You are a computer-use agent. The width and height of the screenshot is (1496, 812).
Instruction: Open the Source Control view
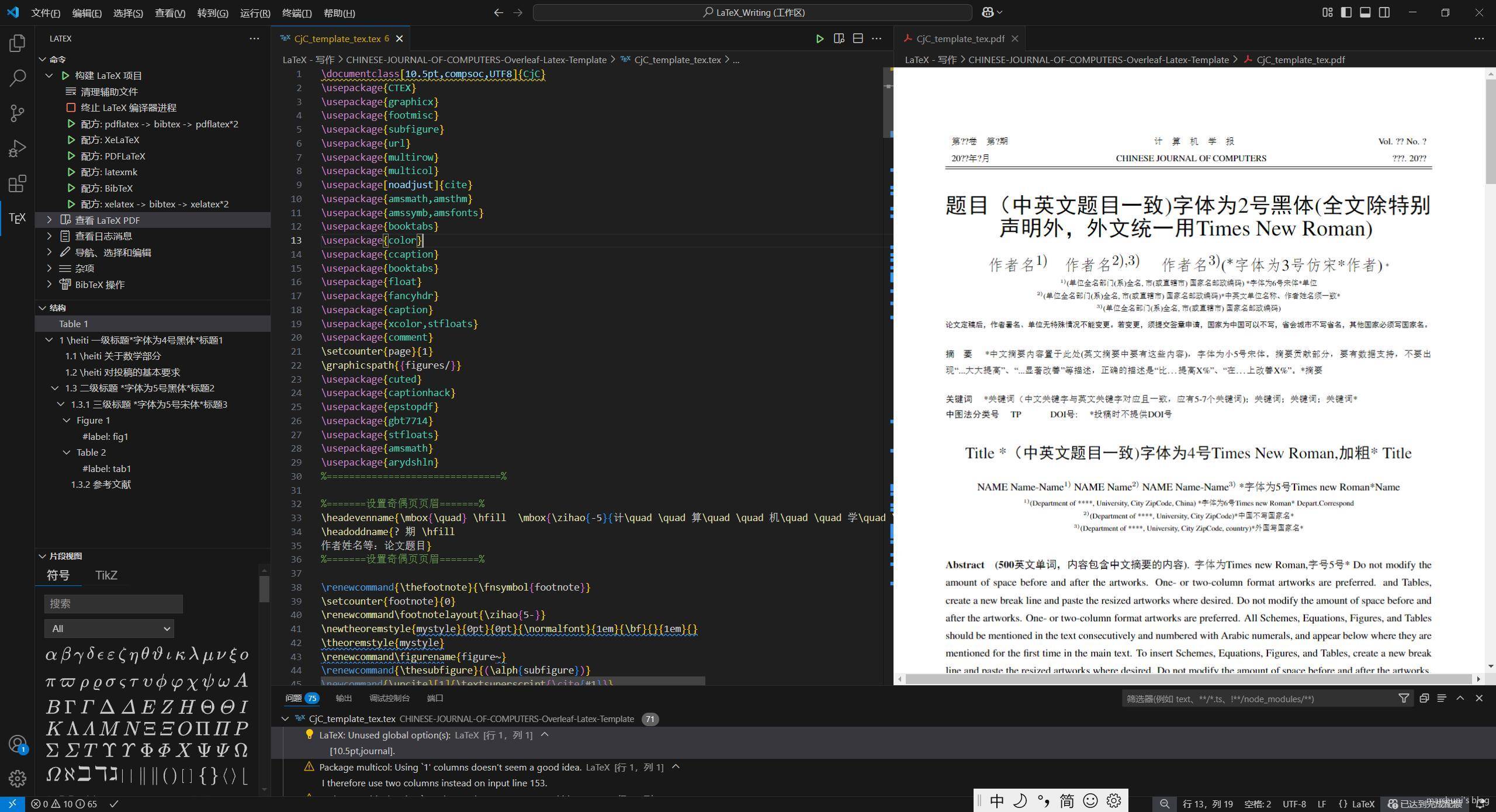pyautogui.click(x=18, y=113)
